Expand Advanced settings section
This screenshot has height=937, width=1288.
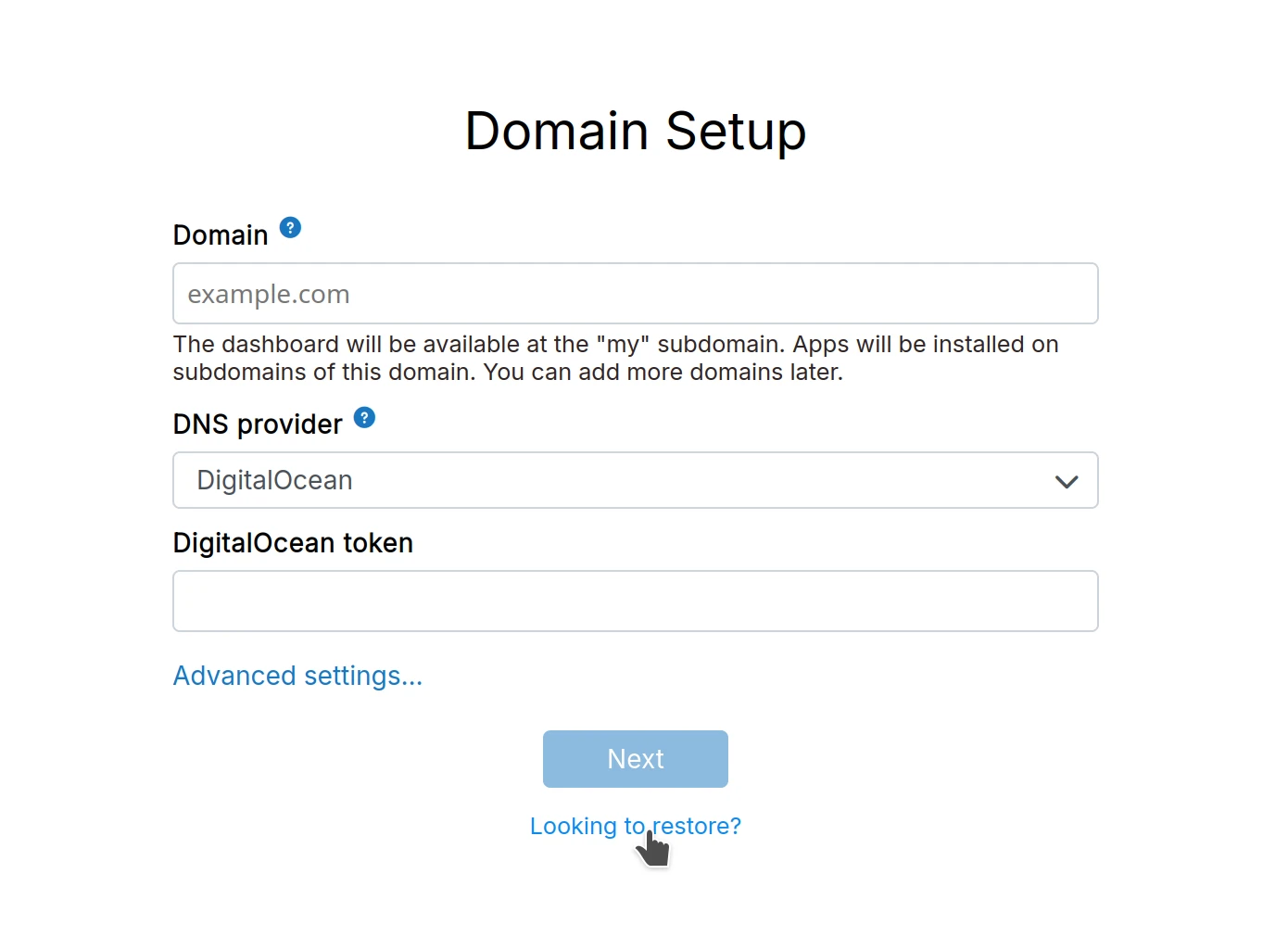(x=297, y=676)
